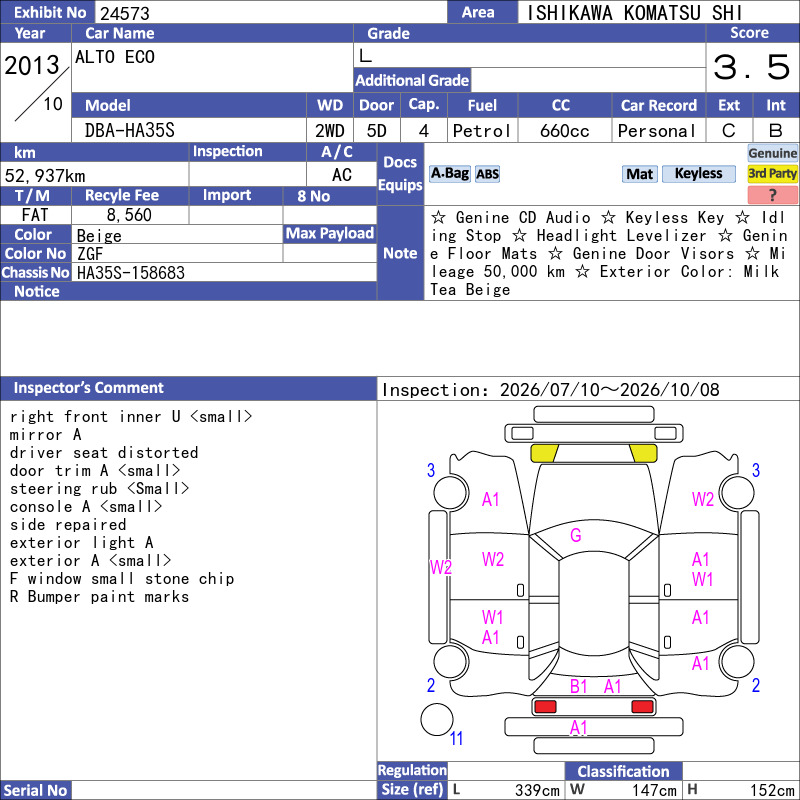Click the B1 mark on the rear
Viewport: 800px width, 800px height.
(x=579, y=687)
